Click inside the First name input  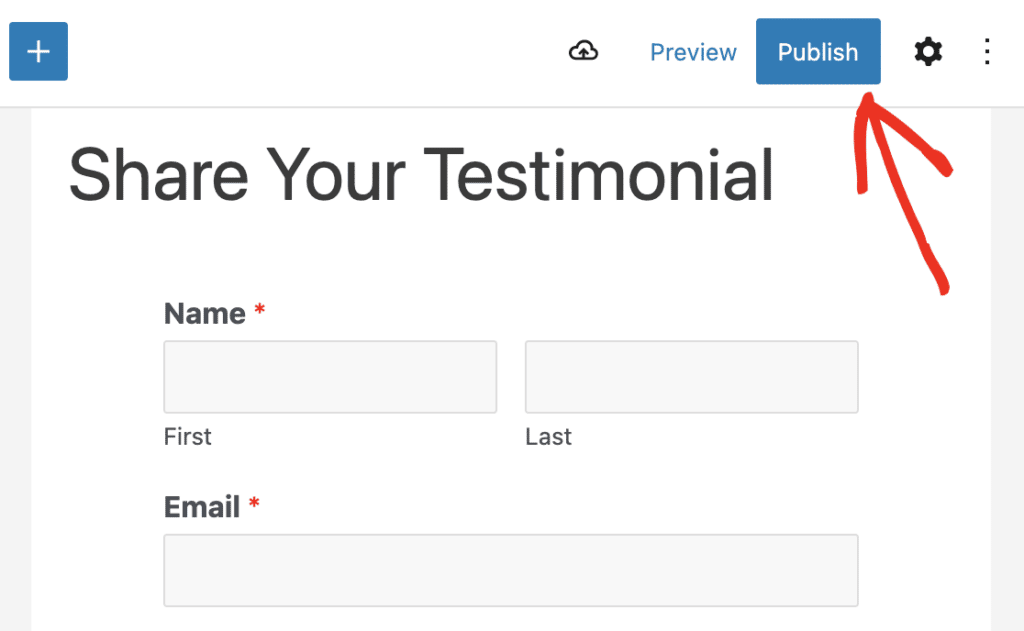[330, 377]
